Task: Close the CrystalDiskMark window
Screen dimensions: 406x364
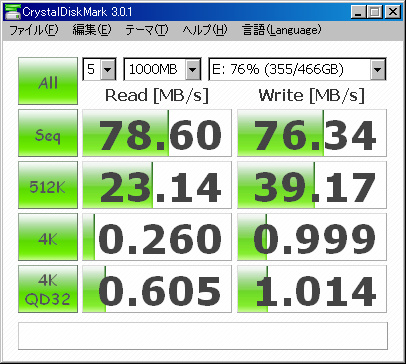Action: click(x=393, y=12)
